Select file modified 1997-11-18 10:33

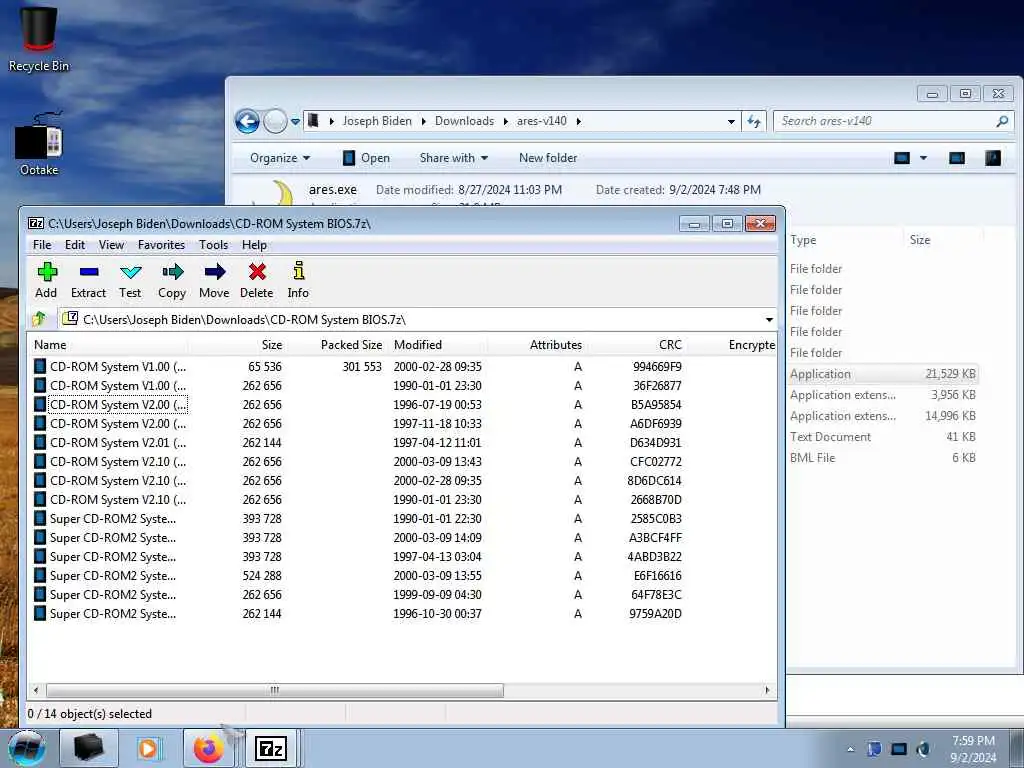coord(118,423)
